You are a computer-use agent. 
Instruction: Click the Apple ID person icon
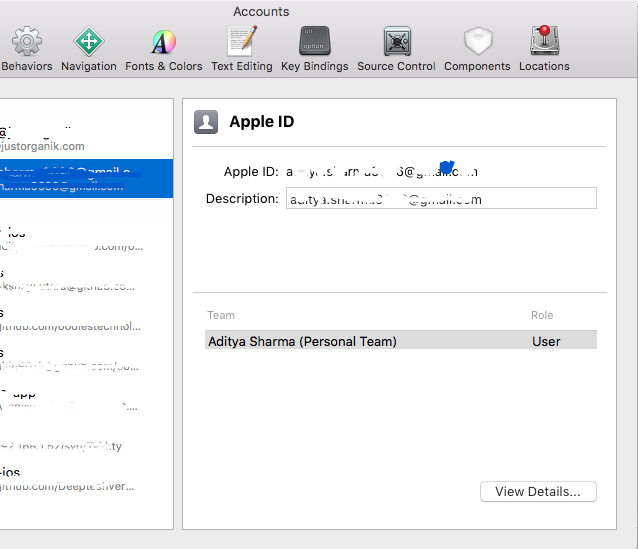click(x=206, y=122)
